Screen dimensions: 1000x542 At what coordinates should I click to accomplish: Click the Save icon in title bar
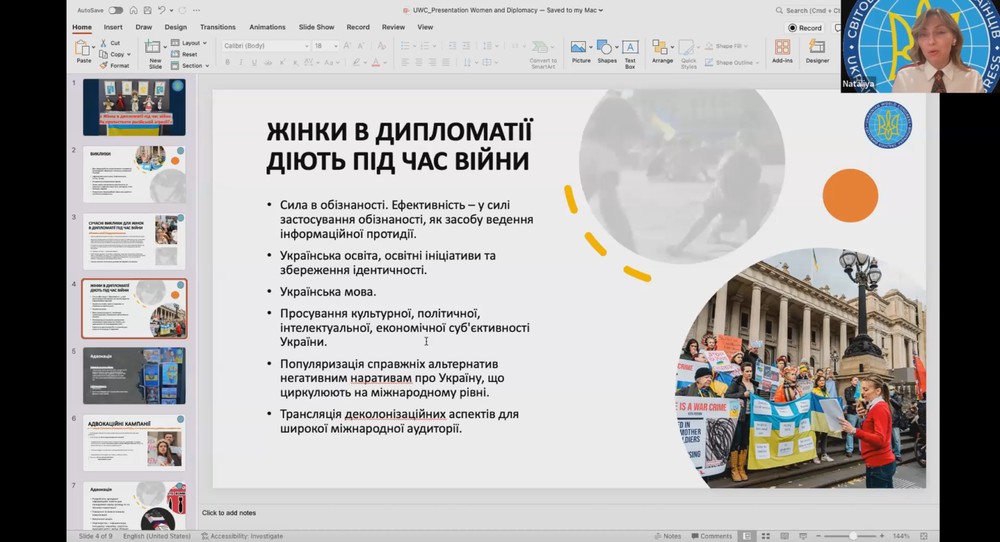click(148, 10)
